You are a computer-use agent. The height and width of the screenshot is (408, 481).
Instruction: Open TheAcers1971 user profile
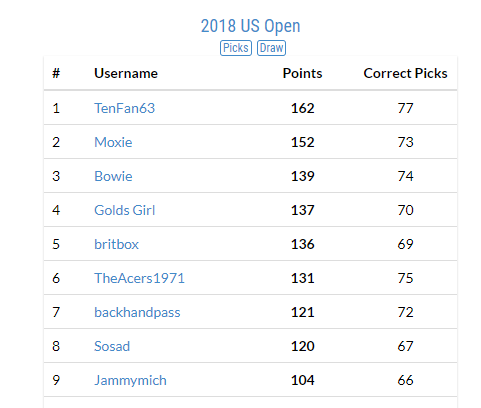(x=139, y=278)
